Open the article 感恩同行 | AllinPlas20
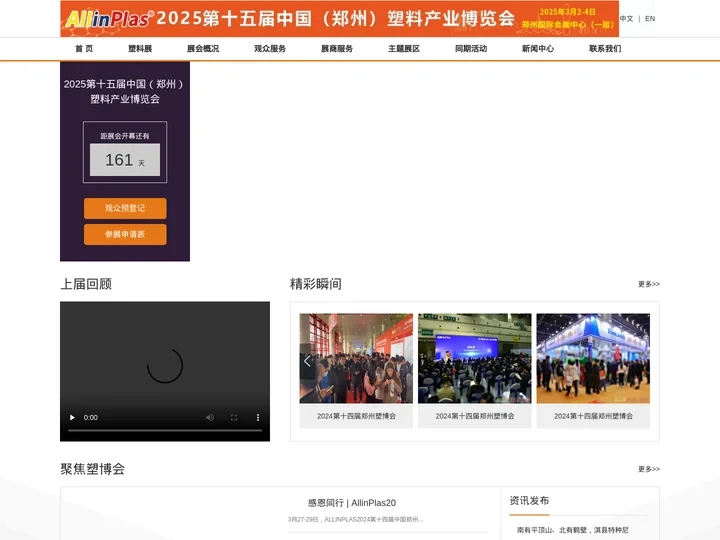Image resolution: width=720 pixels, height=540 pixels. click(x=352, y=503)
